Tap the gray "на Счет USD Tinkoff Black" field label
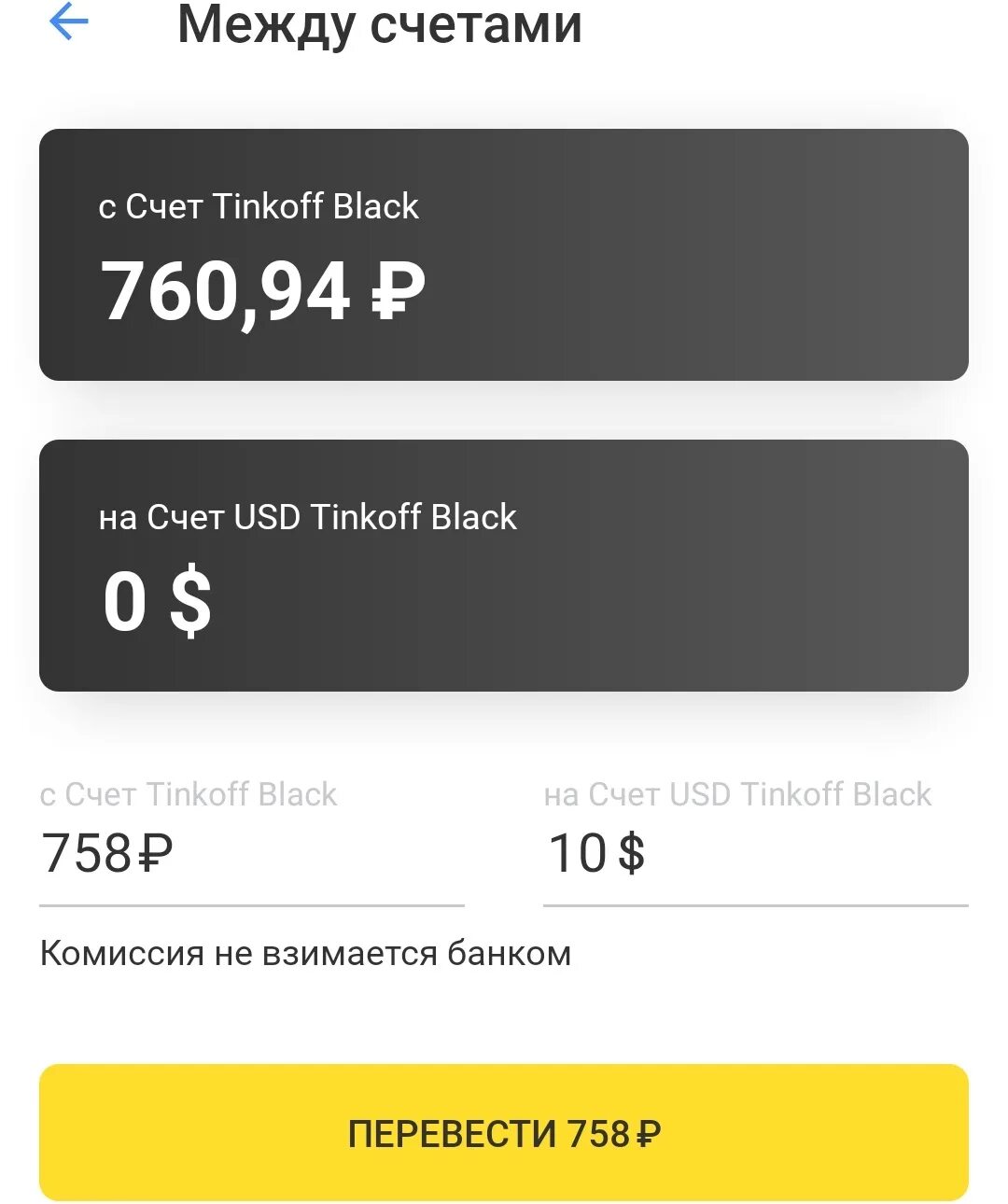This screenshot has width=1008, height=1204. pos(737,794)
